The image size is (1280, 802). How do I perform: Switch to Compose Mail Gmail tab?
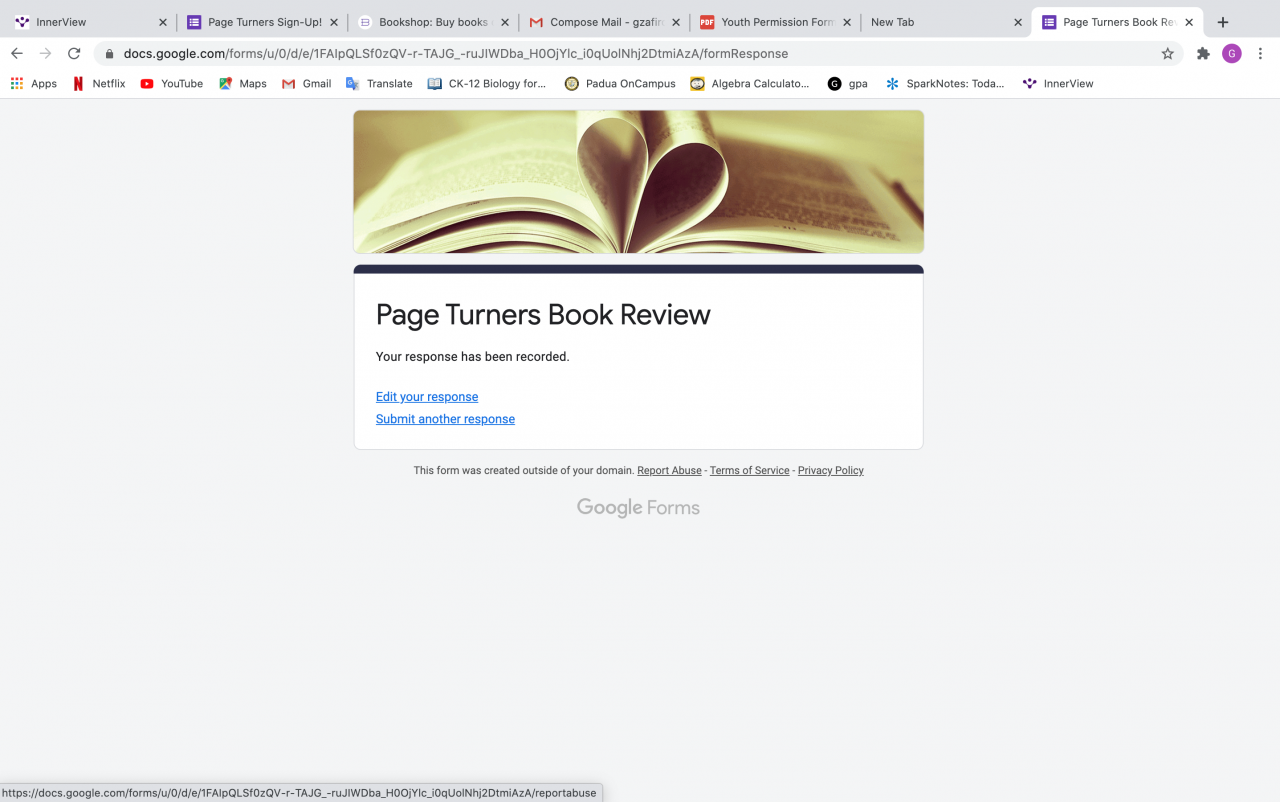point(604,22)
